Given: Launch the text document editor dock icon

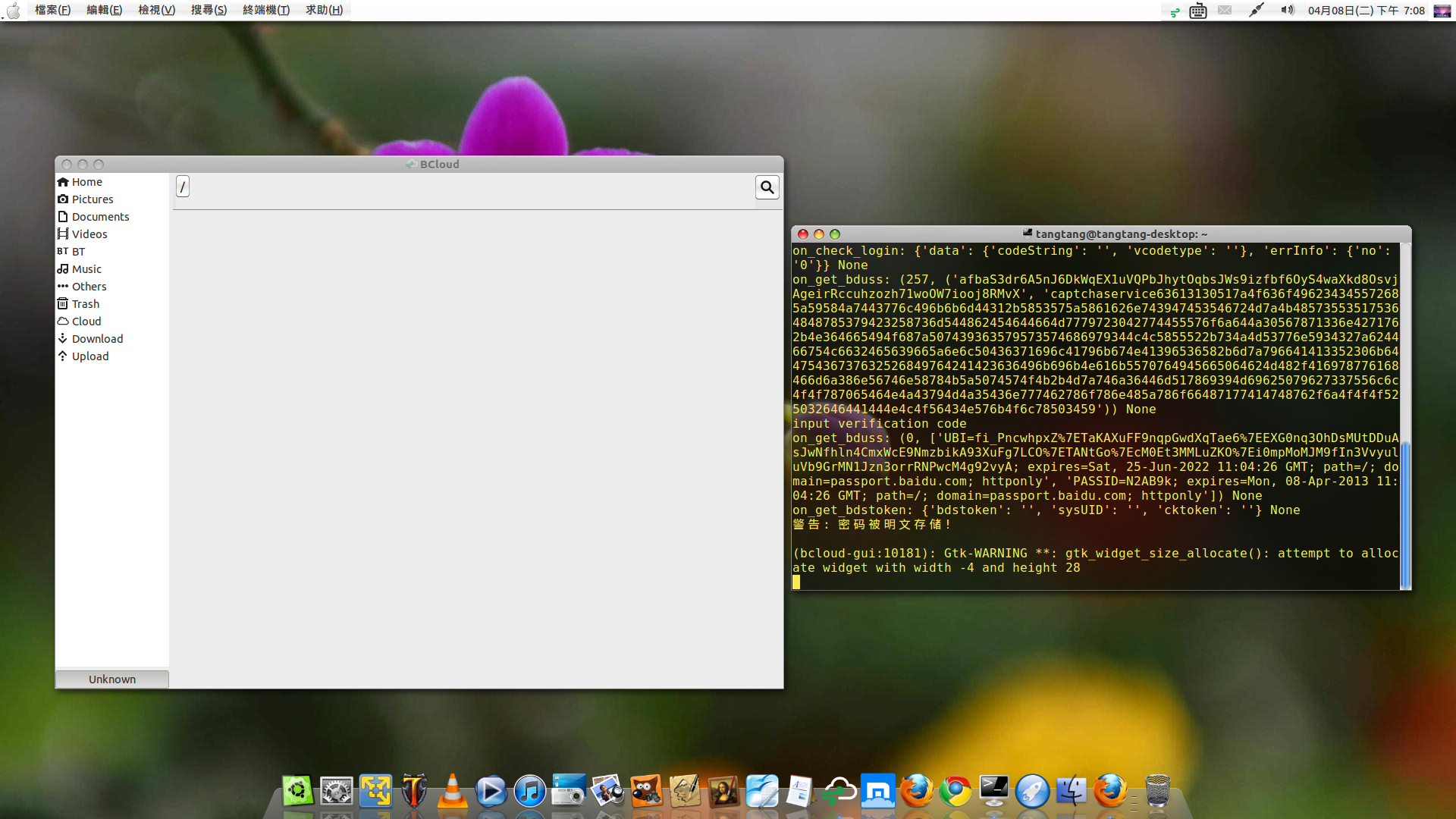Looking at the screenshot, I should [801, 791].
